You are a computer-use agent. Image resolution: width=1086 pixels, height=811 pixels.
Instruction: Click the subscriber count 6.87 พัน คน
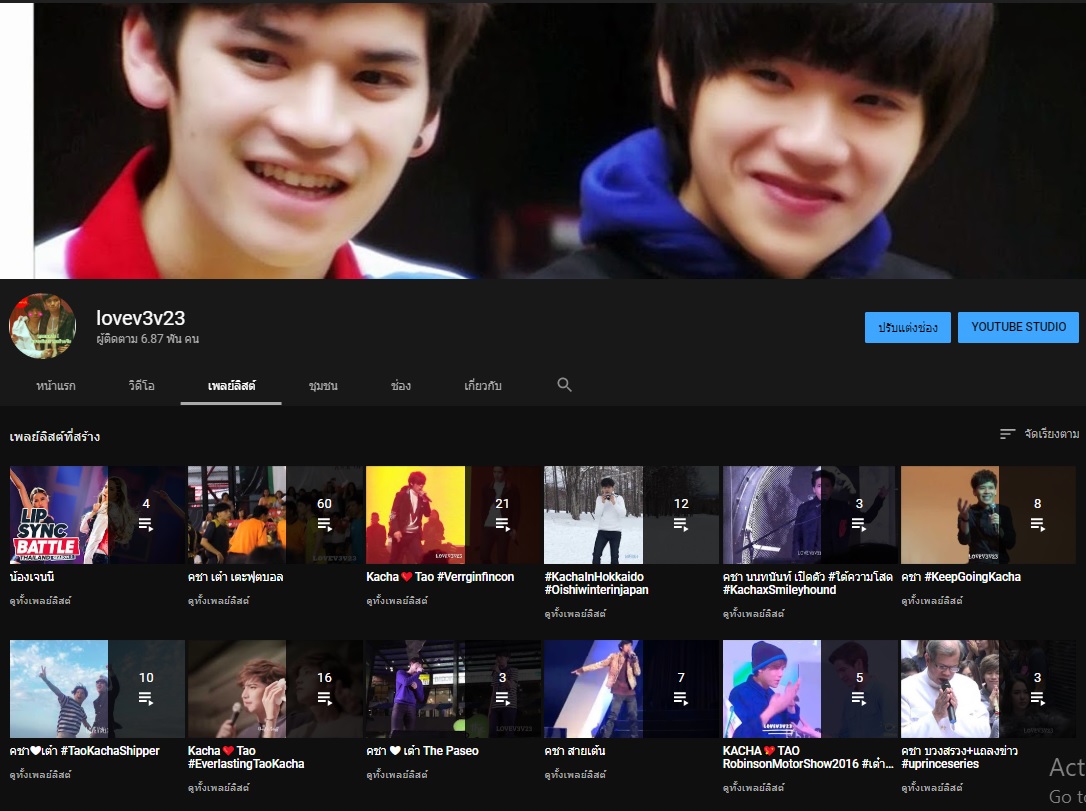tap(148, 339)
